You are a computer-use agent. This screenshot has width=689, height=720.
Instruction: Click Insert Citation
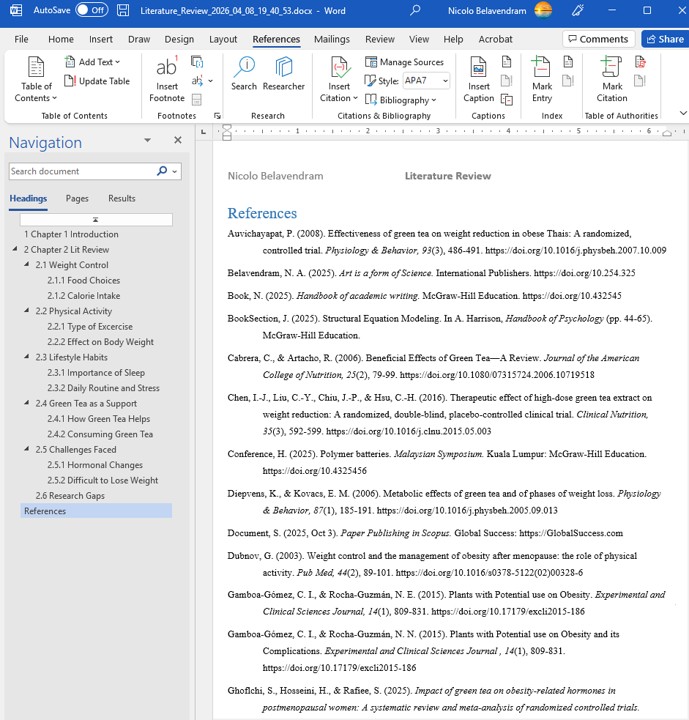pyautogui.click(x=339, y=79)
